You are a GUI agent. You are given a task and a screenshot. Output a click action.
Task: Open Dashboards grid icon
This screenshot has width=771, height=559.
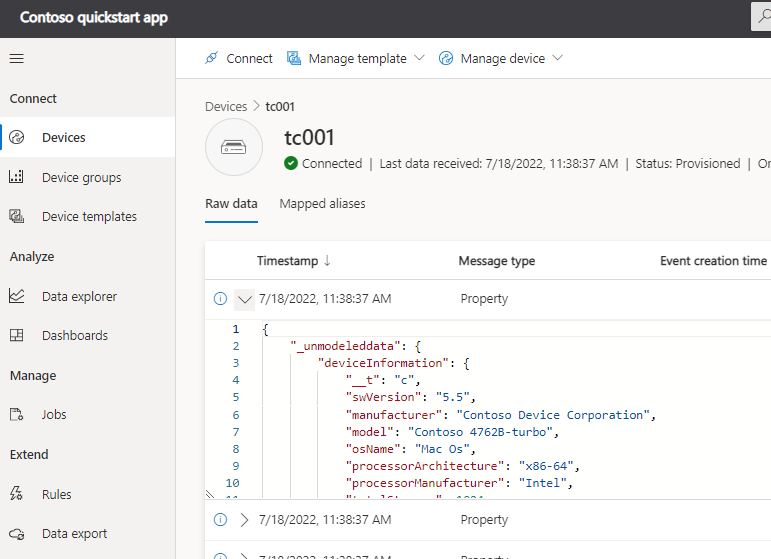[16, 336]
